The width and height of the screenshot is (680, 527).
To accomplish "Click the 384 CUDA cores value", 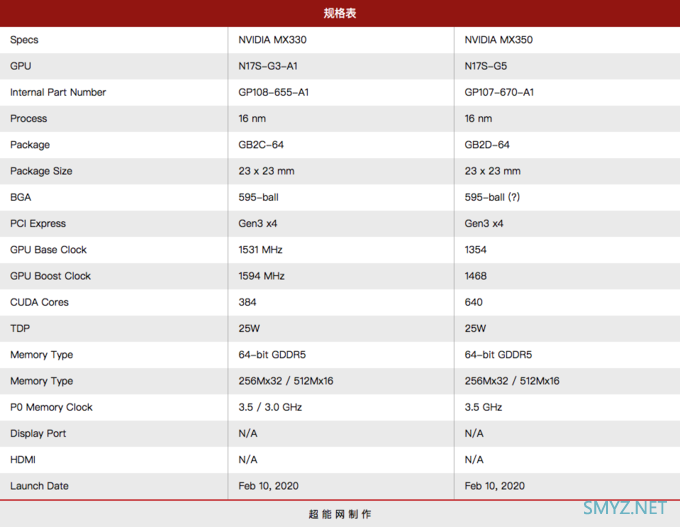I will click(247, 302).
